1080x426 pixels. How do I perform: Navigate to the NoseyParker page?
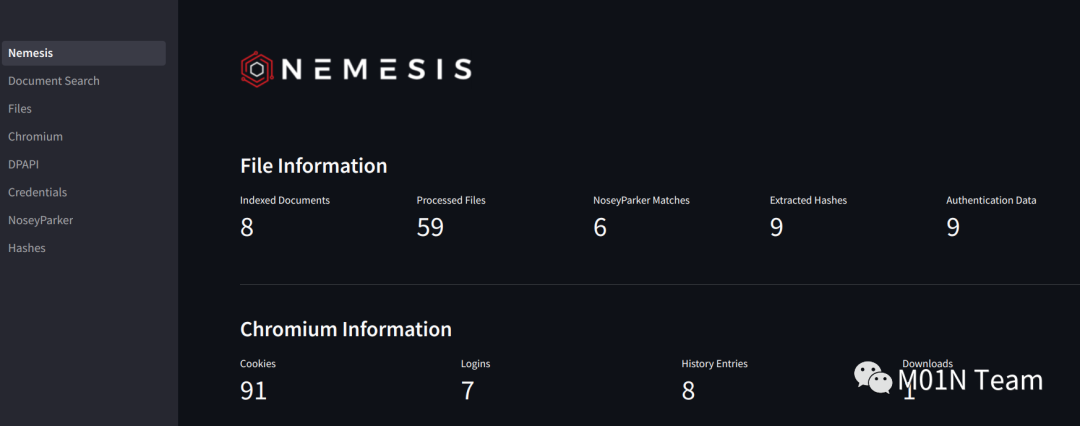point(41,221)
